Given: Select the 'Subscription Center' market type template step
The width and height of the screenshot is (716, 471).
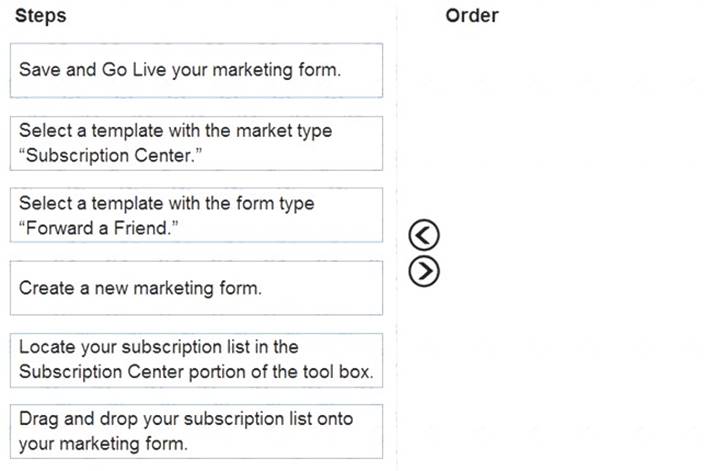Looking at the screenshot, I should coord(196,143).
